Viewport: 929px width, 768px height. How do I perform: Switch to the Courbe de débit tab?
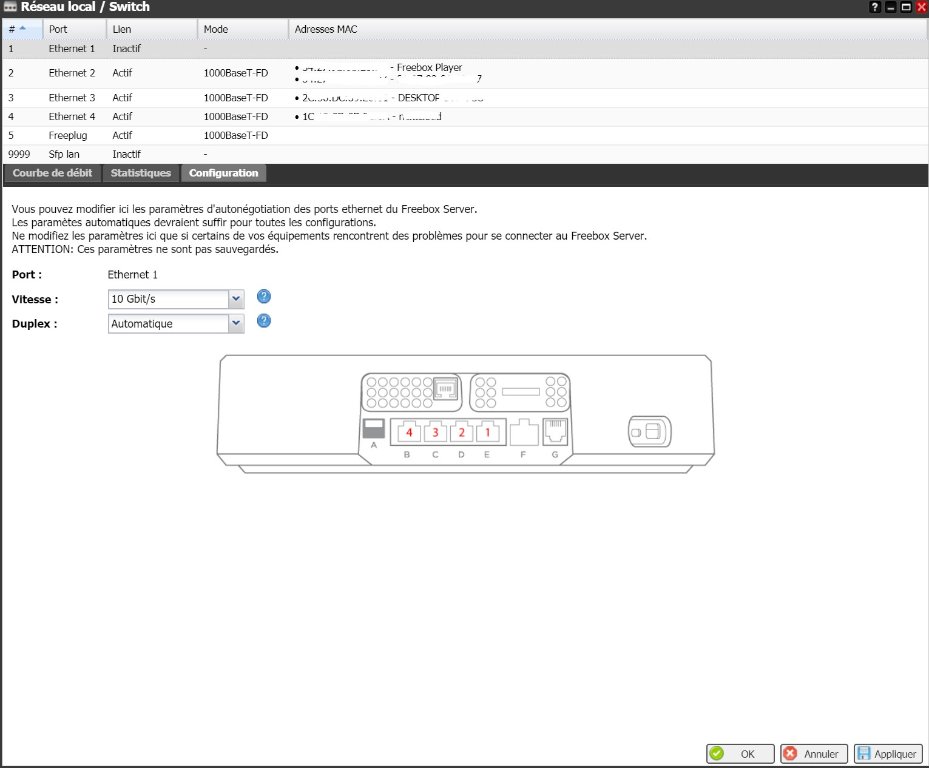click(52, 173)
